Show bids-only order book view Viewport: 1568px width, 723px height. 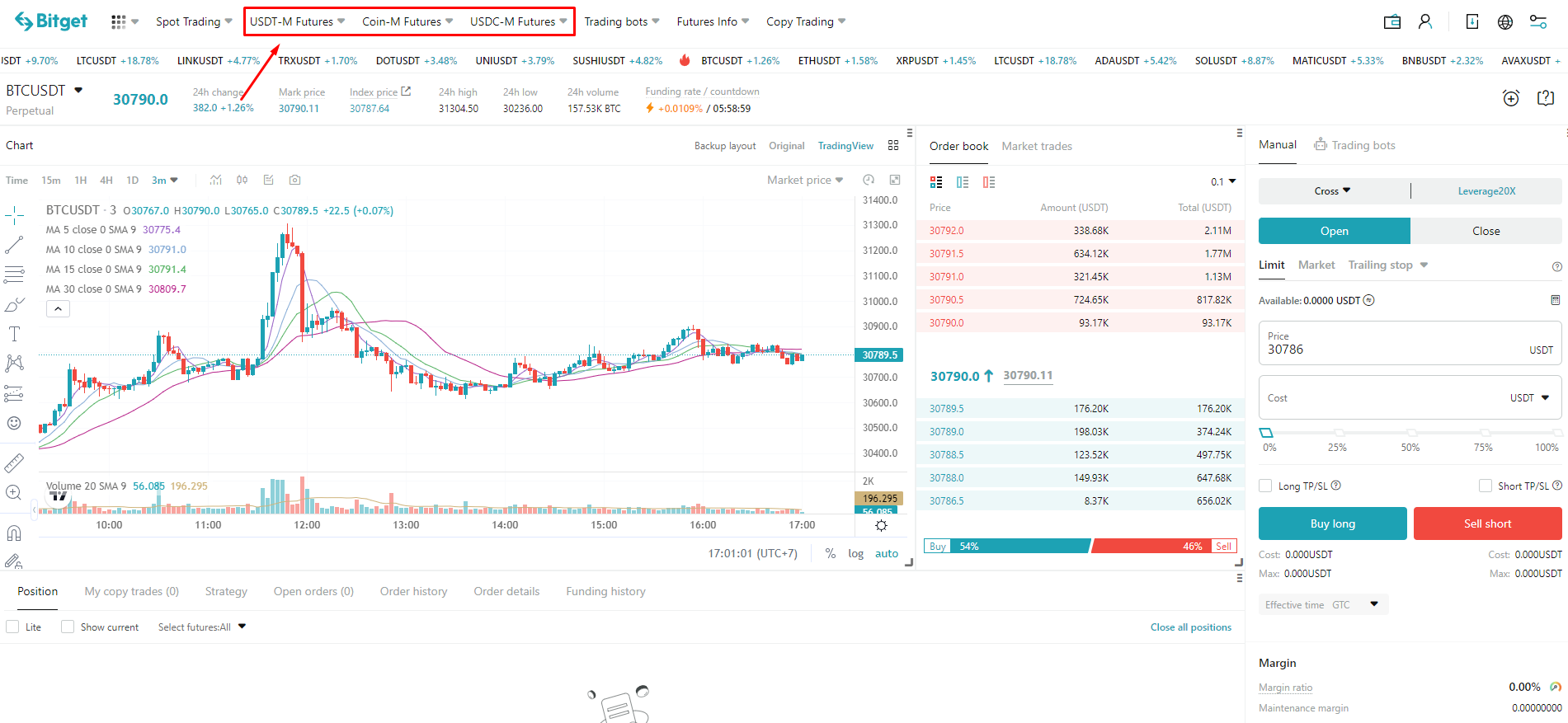963,182
